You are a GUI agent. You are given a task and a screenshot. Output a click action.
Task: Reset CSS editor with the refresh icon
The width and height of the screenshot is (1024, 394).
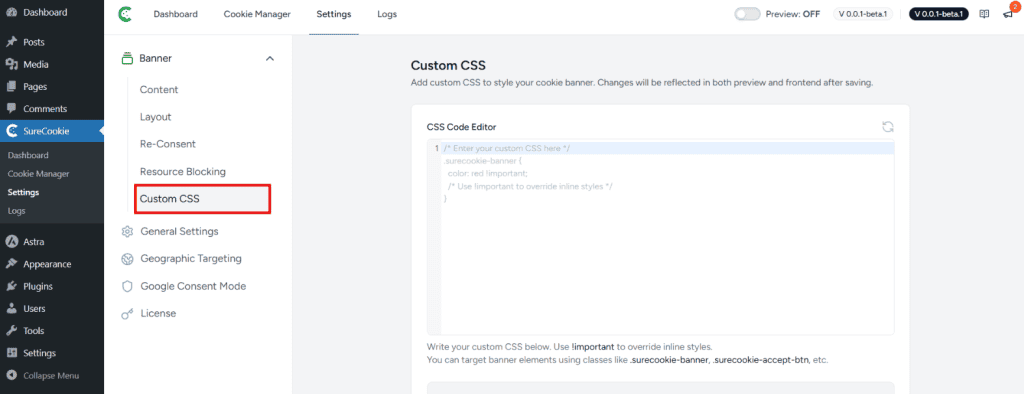pyautogui.click(x=888, y=127)
